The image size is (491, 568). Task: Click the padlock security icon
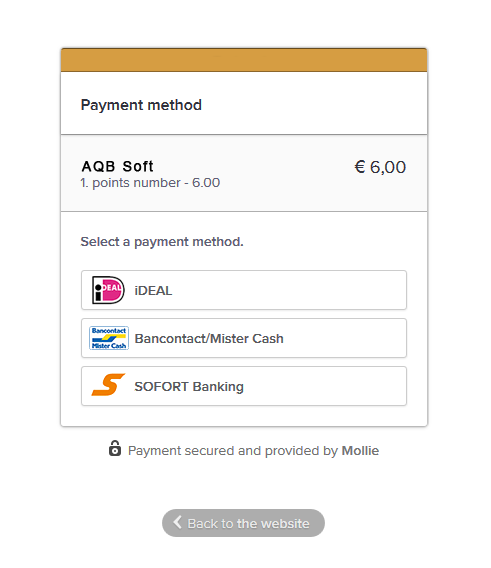[115, 448]
